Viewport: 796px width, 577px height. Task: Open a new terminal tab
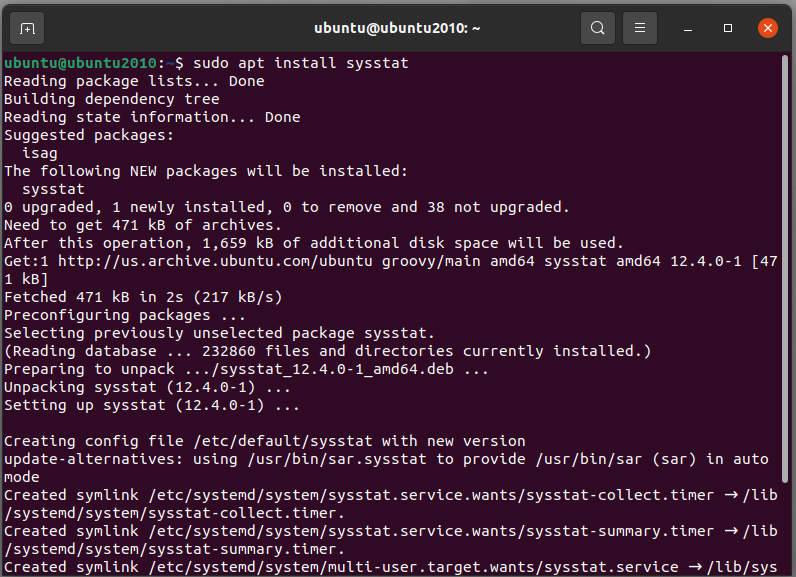coord(27,28)
